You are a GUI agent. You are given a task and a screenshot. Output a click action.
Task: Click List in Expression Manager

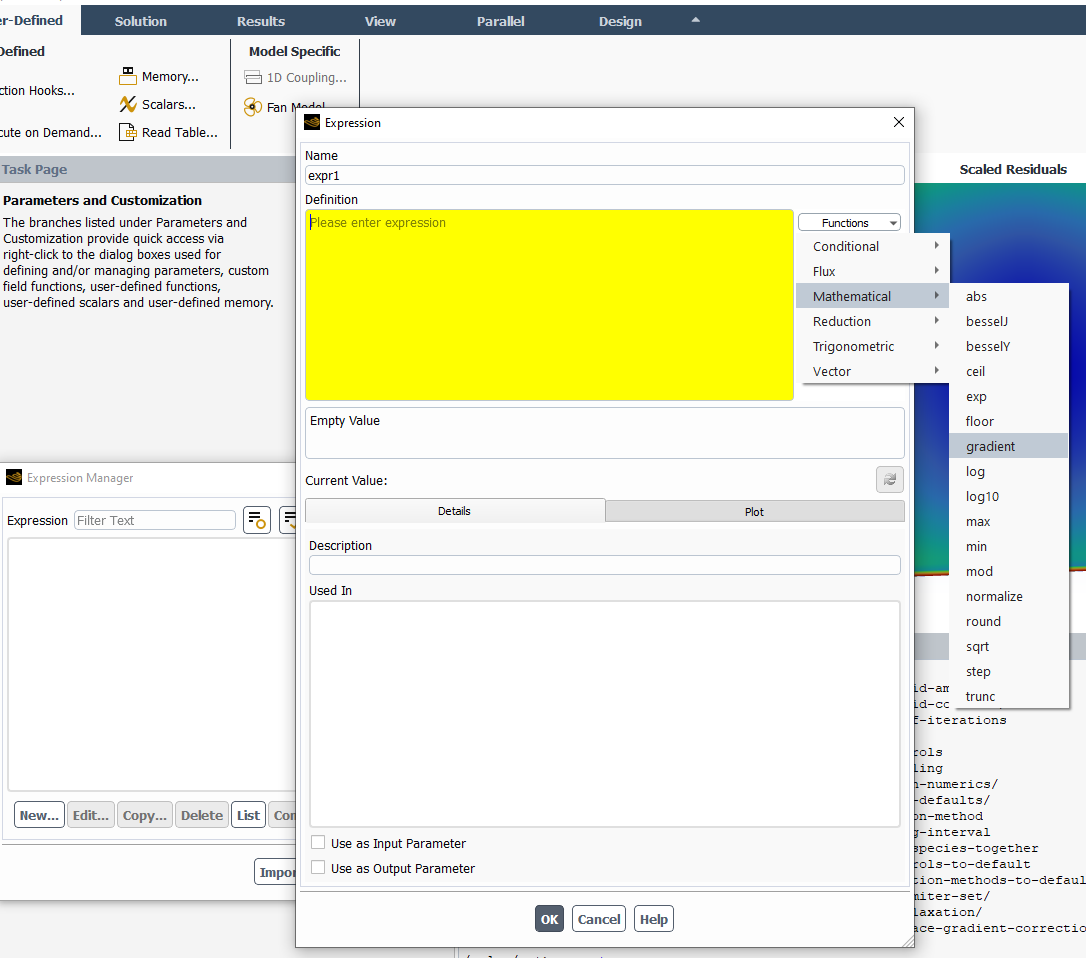coord(248,815)
